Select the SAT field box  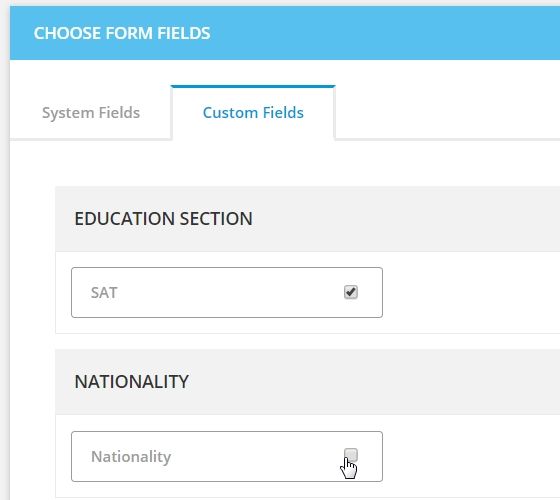227,292
